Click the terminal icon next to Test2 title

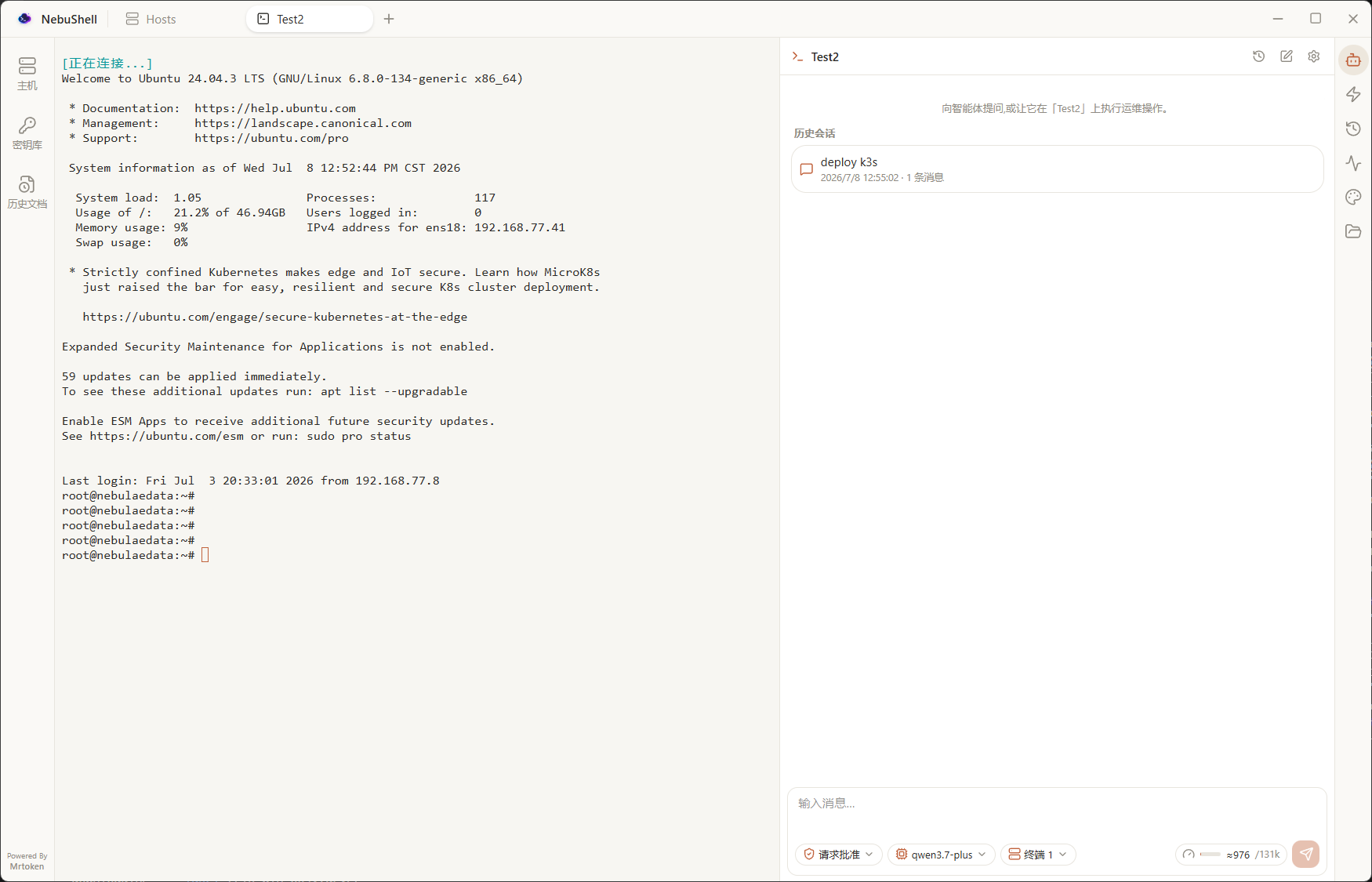[797, 56]
